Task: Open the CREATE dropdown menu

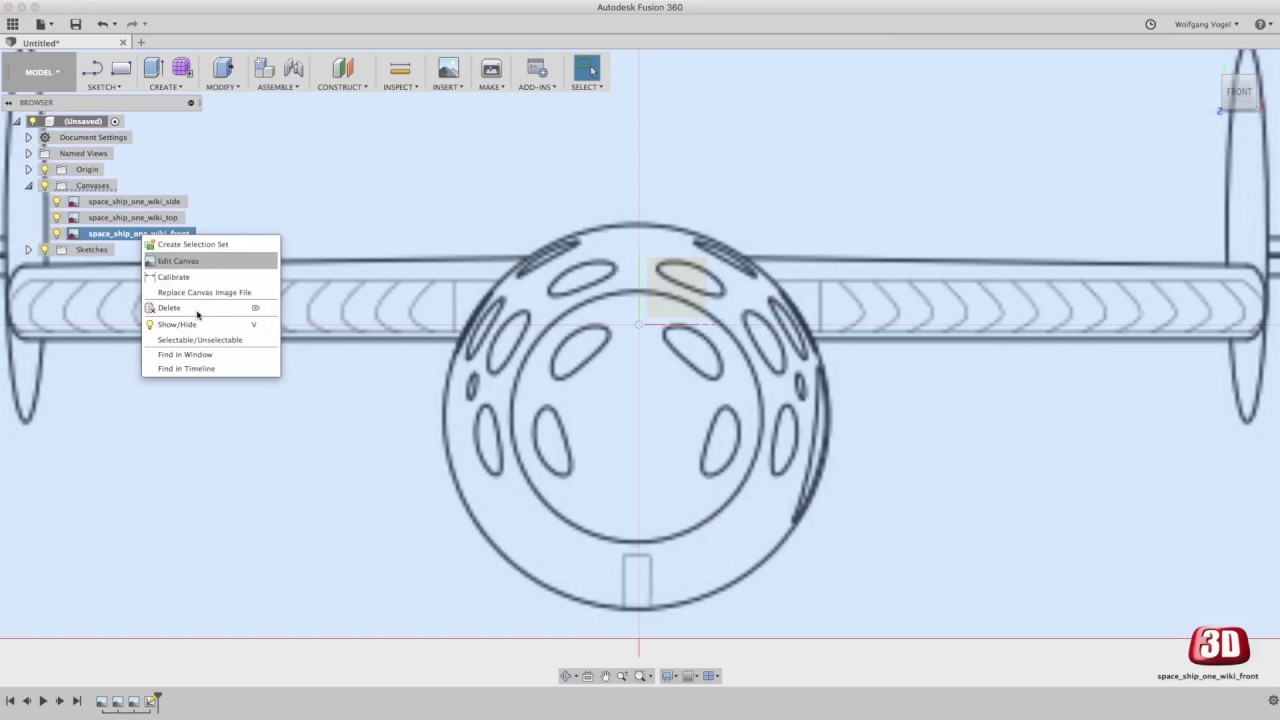Action: [x=166, y=87]
